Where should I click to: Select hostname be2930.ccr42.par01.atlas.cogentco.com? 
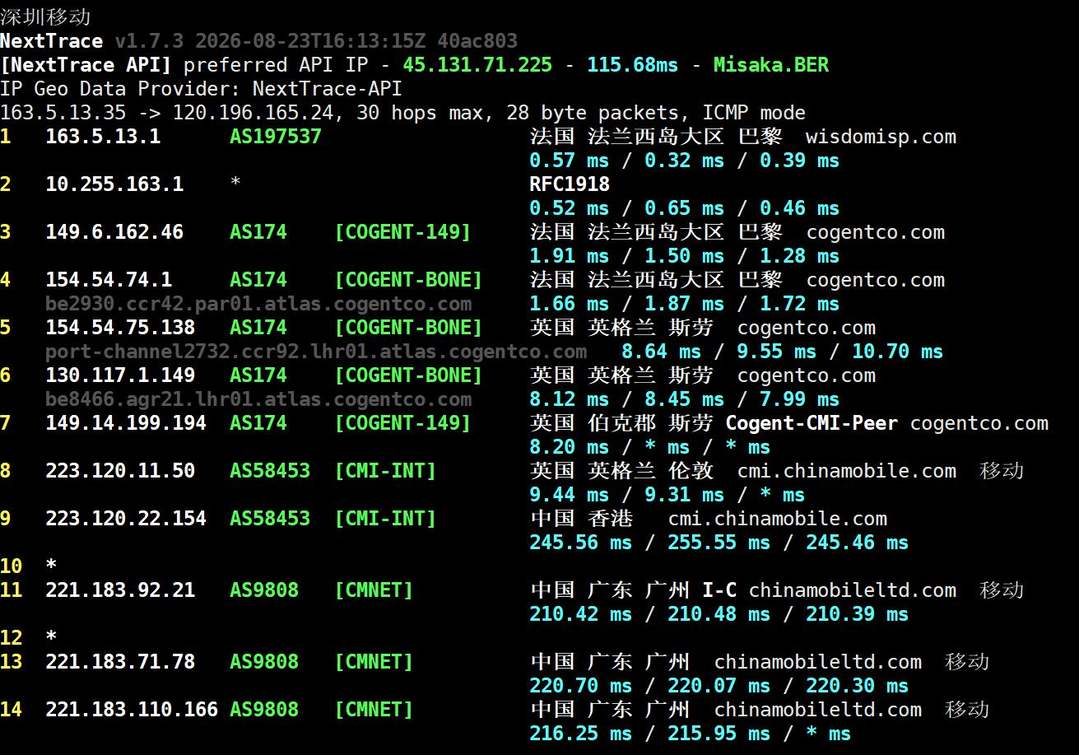click(259, 304)
